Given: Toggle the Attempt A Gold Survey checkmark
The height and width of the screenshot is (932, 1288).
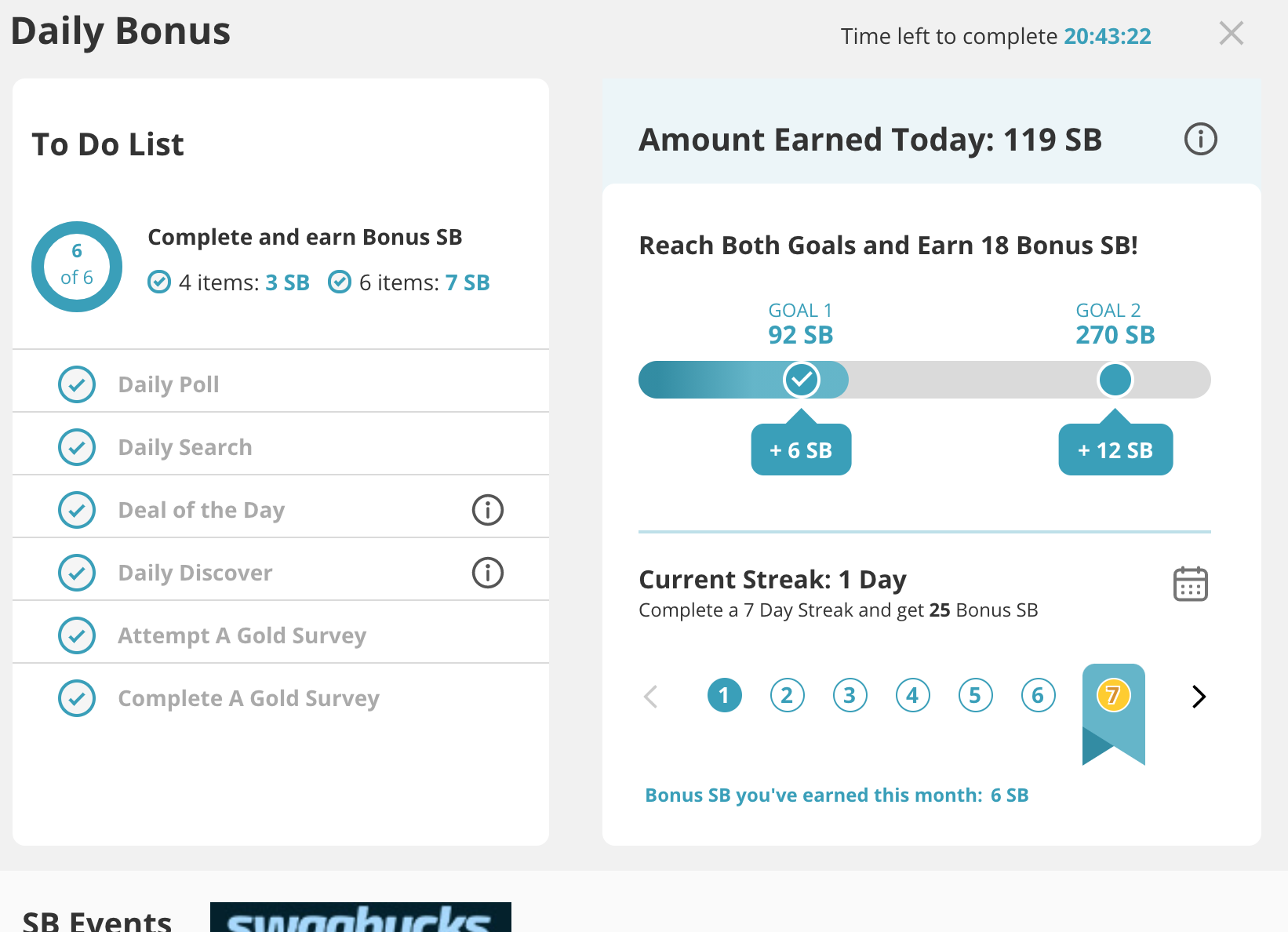Looking at the screenshot, I should pos(77,635).
